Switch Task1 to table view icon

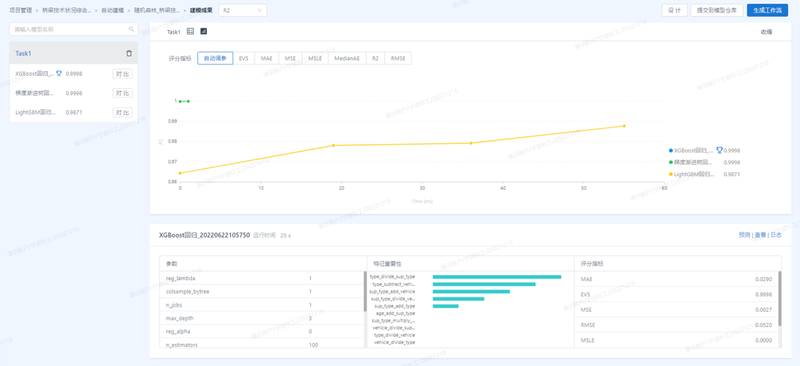[x=191, y=32]
